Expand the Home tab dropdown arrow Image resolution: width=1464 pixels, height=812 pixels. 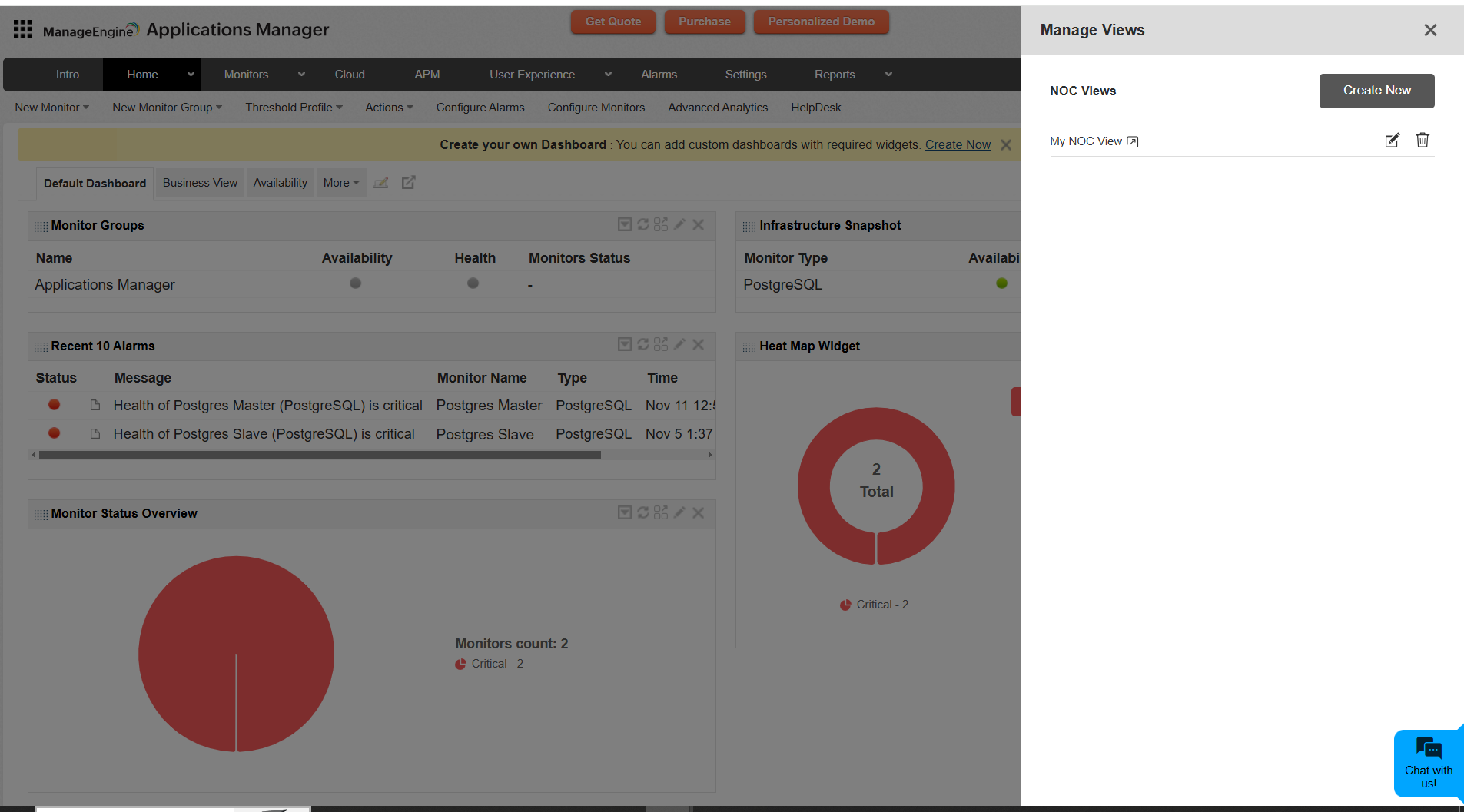[x=191, y=75]
